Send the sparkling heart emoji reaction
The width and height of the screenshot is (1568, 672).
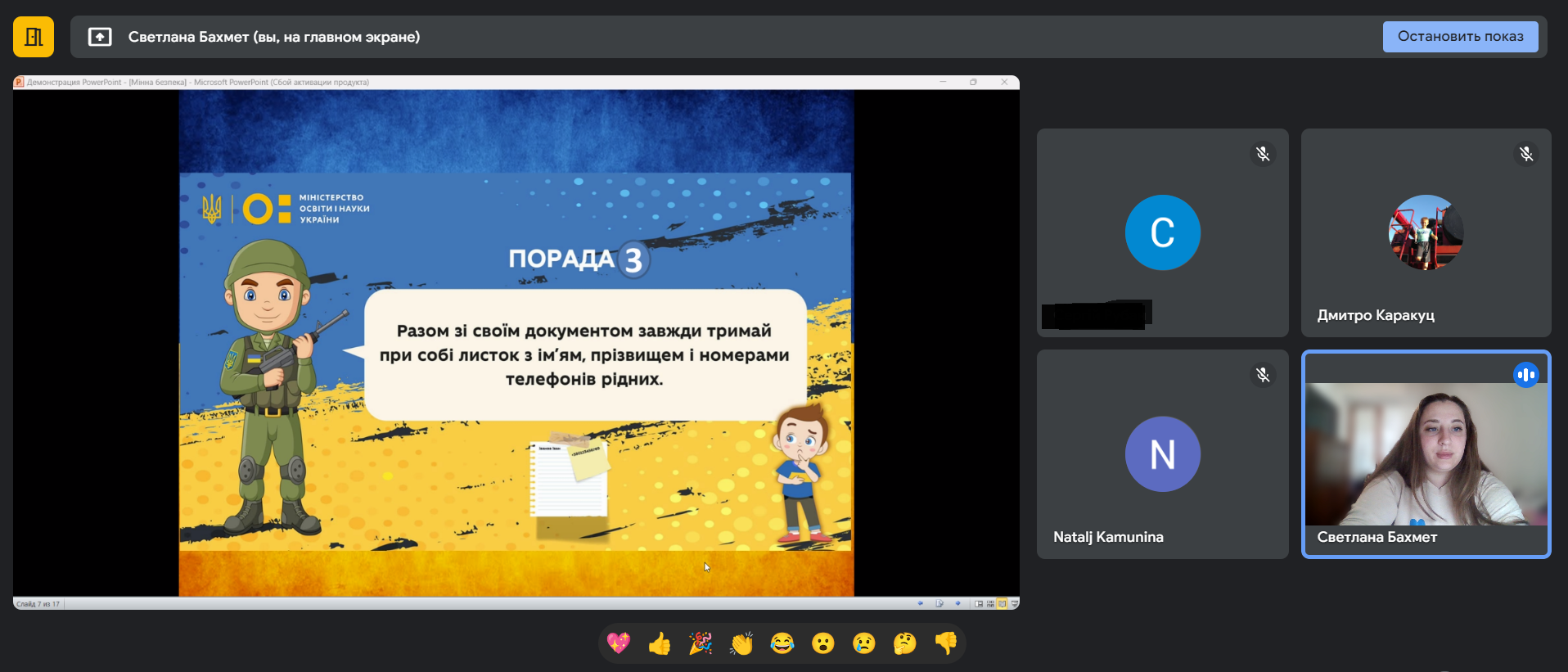click(x=619, y=643)
